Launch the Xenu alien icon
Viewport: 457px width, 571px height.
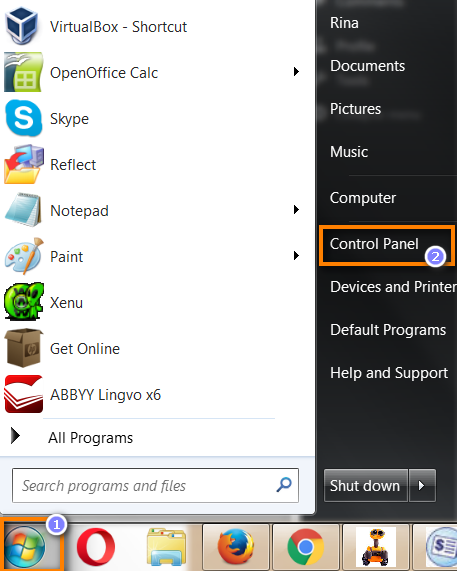(24, 302)
